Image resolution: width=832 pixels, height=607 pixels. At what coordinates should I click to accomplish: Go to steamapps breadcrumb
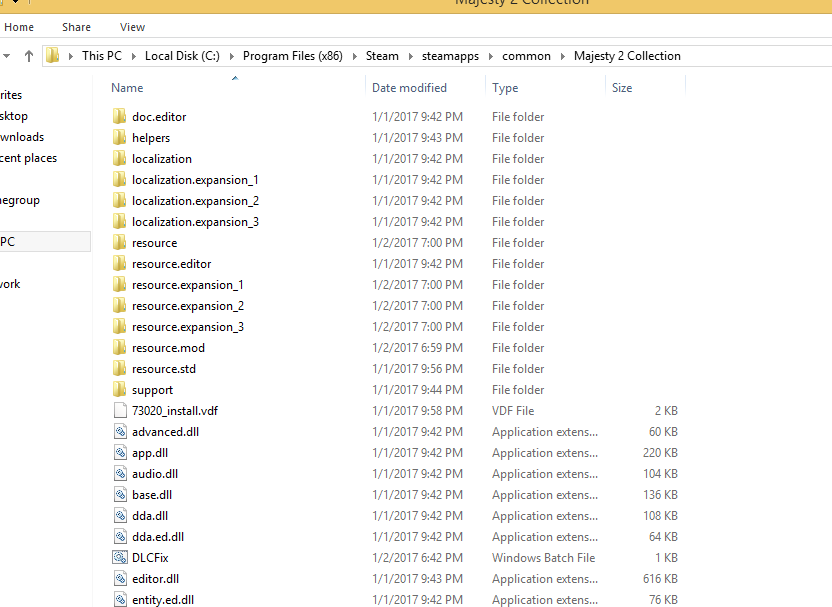[450, 56]
